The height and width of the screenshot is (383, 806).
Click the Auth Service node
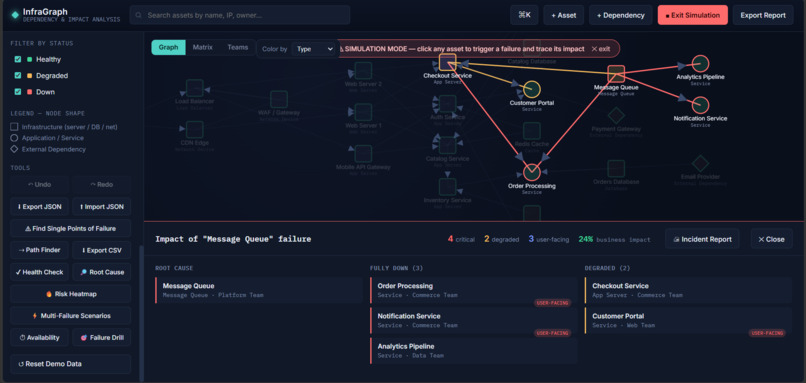tap(447, 104)
